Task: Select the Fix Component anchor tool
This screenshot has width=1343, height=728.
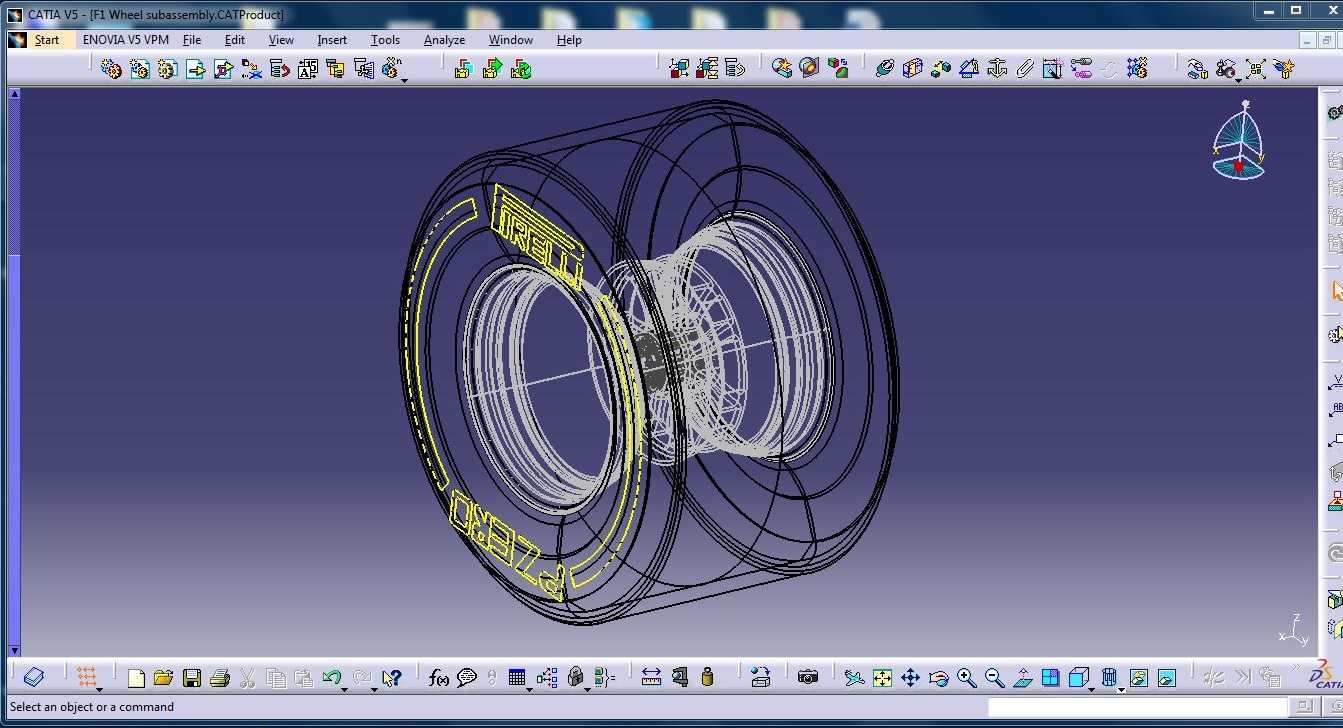Action: point(996,68)
